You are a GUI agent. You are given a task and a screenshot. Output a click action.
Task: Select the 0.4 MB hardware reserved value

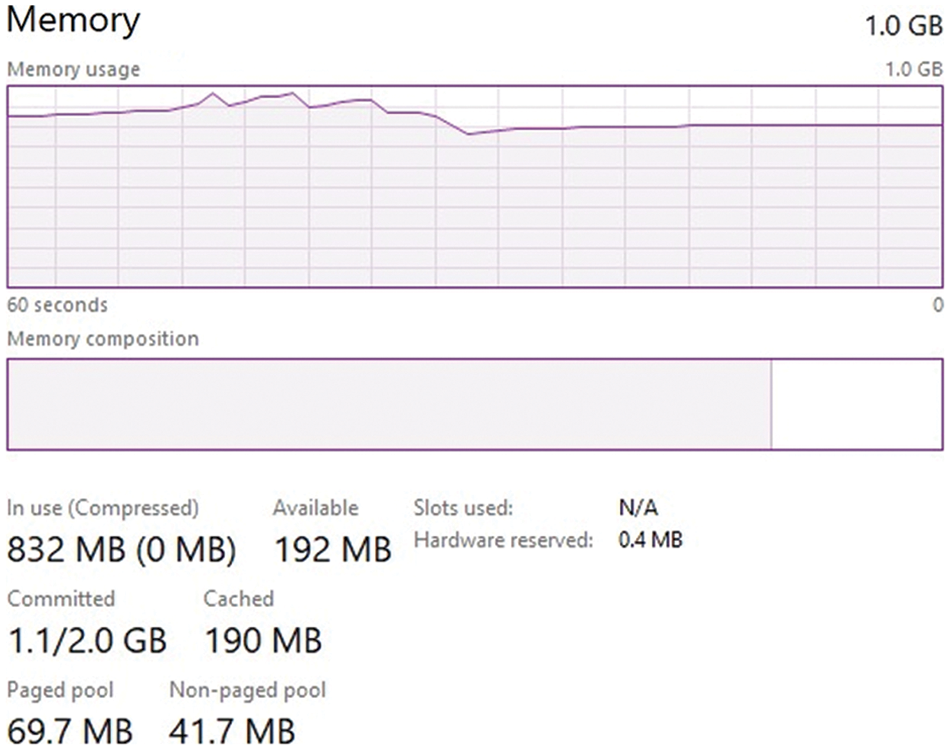coord(650,541)
